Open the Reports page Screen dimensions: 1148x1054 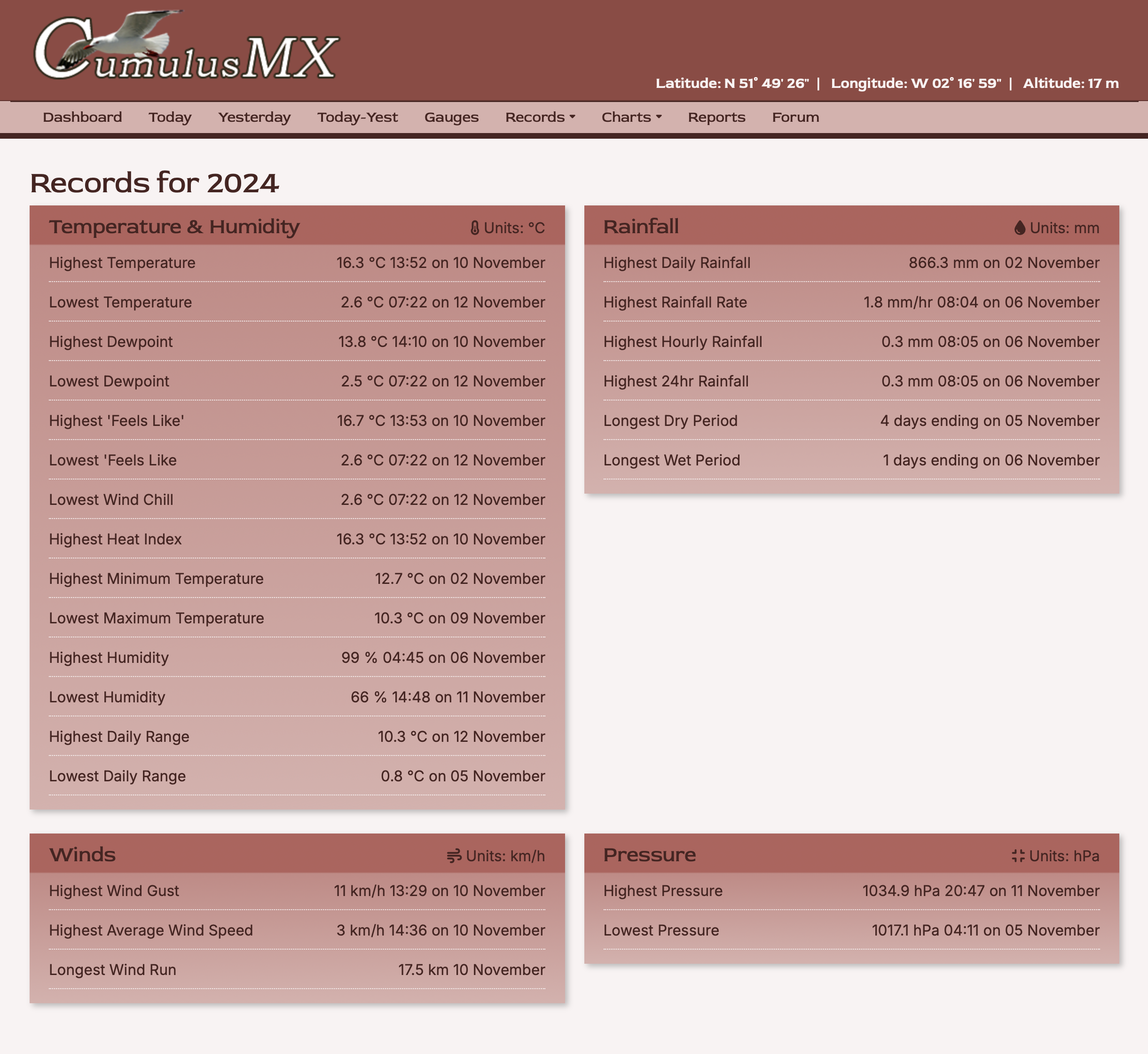[716, 118]
